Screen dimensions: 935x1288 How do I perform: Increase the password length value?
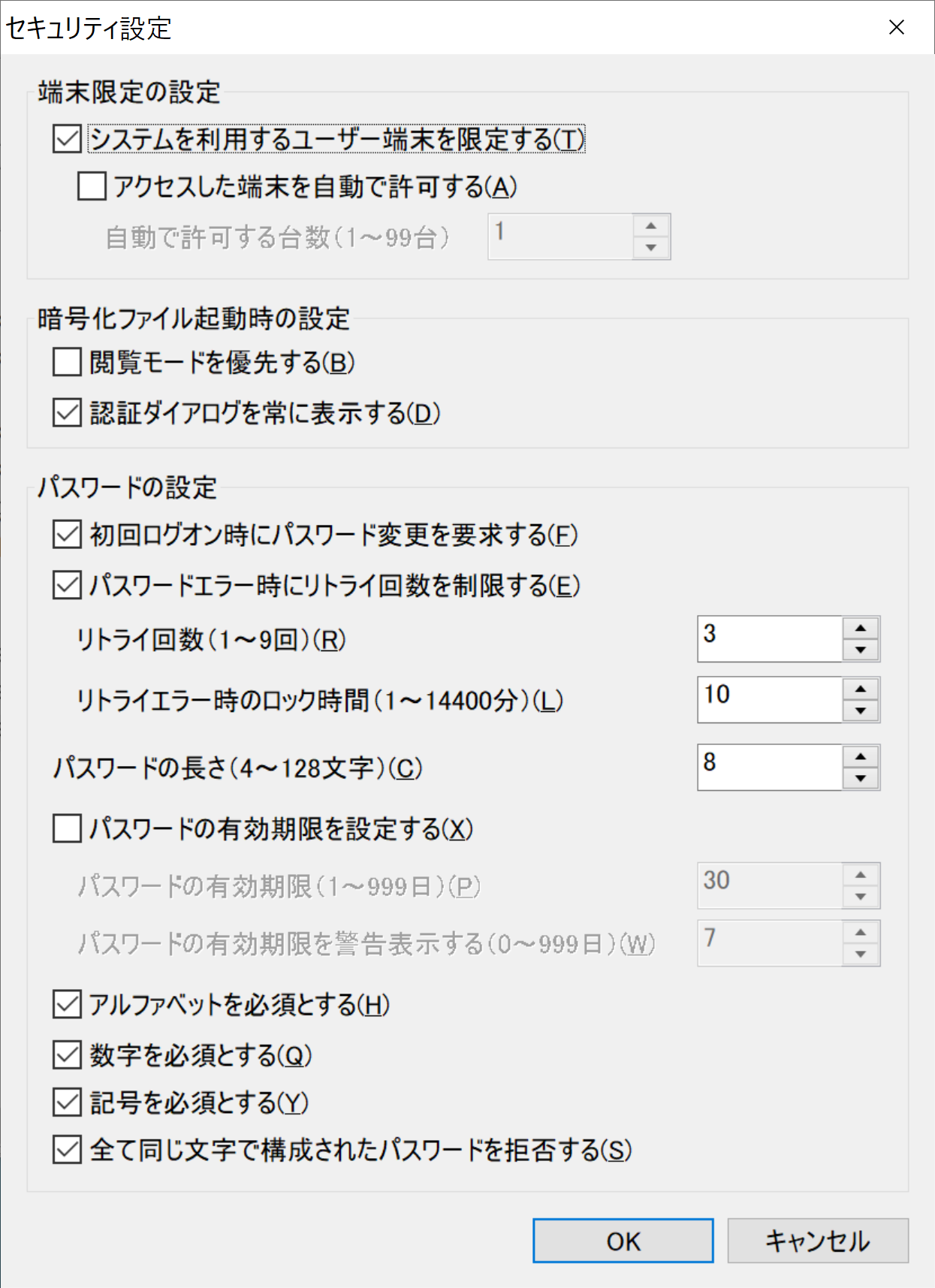tap(861, 756)
